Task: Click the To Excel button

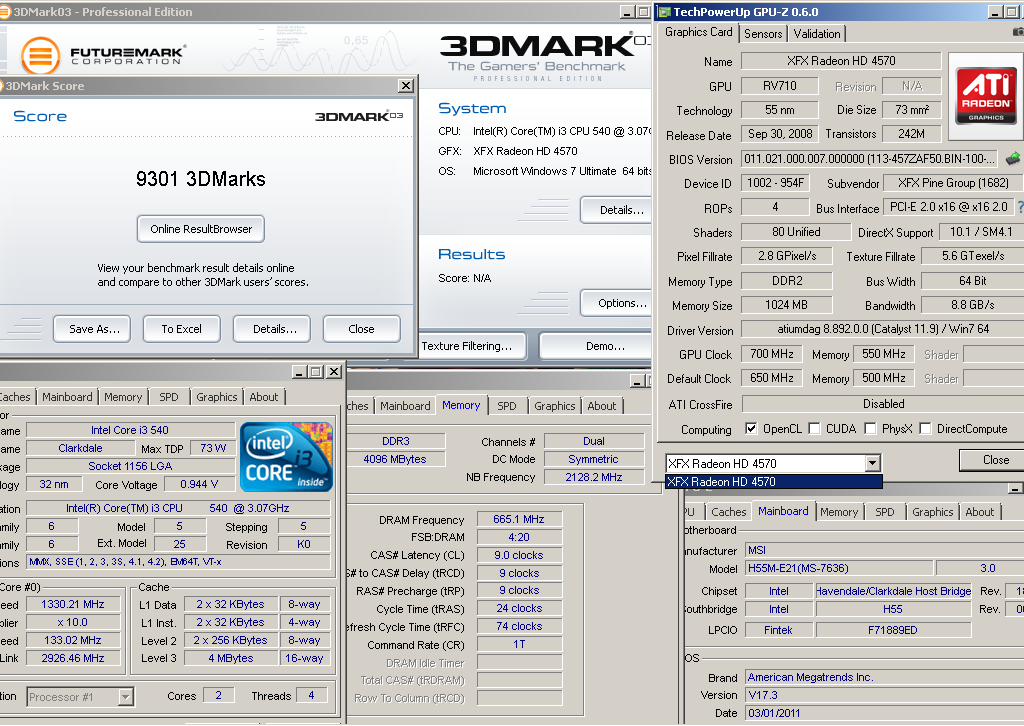Action: pyautogui.click(x=182, y=329)
